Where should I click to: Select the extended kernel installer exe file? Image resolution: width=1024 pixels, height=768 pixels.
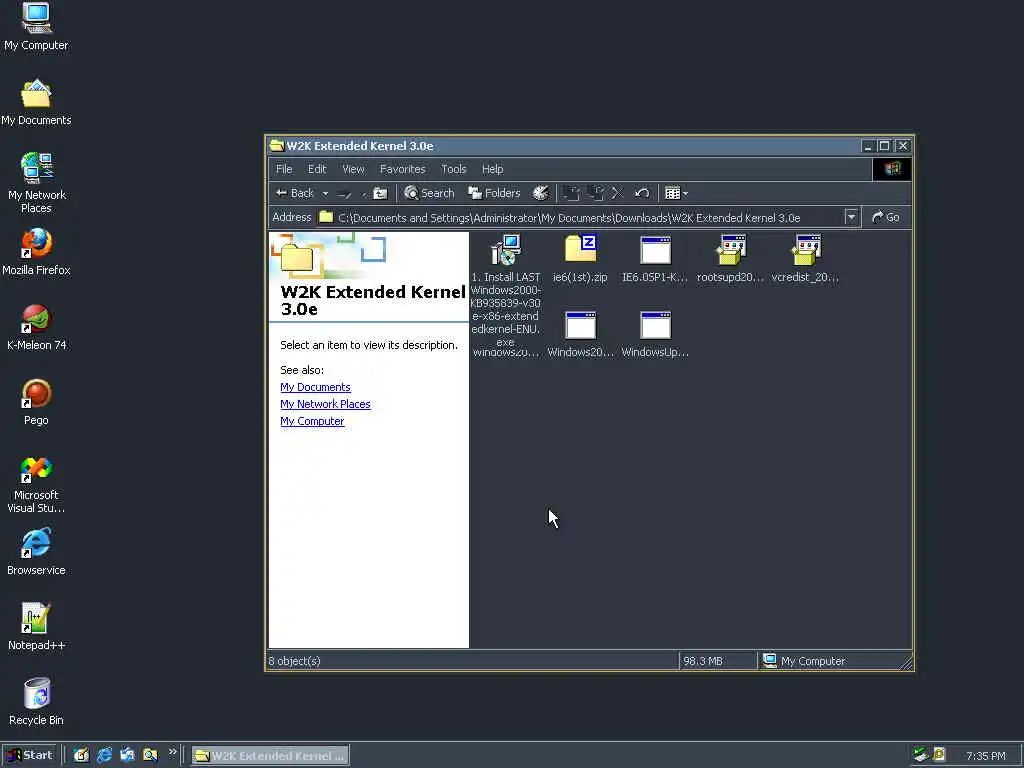506,250
